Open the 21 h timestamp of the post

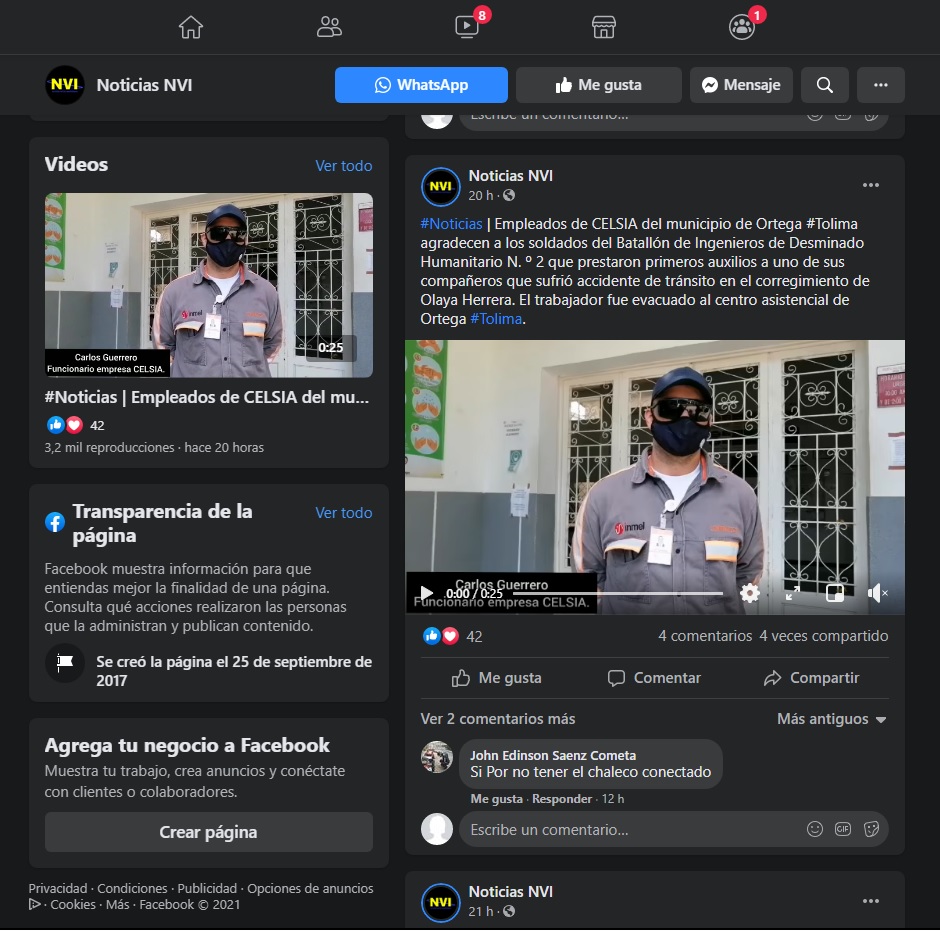click(x=481, y=912)
